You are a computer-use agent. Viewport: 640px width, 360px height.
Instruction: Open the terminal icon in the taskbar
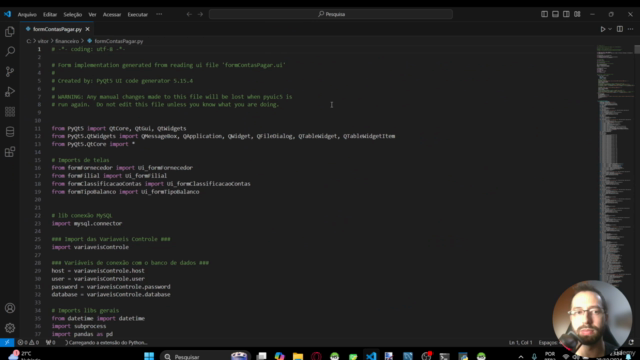(444, 356)
